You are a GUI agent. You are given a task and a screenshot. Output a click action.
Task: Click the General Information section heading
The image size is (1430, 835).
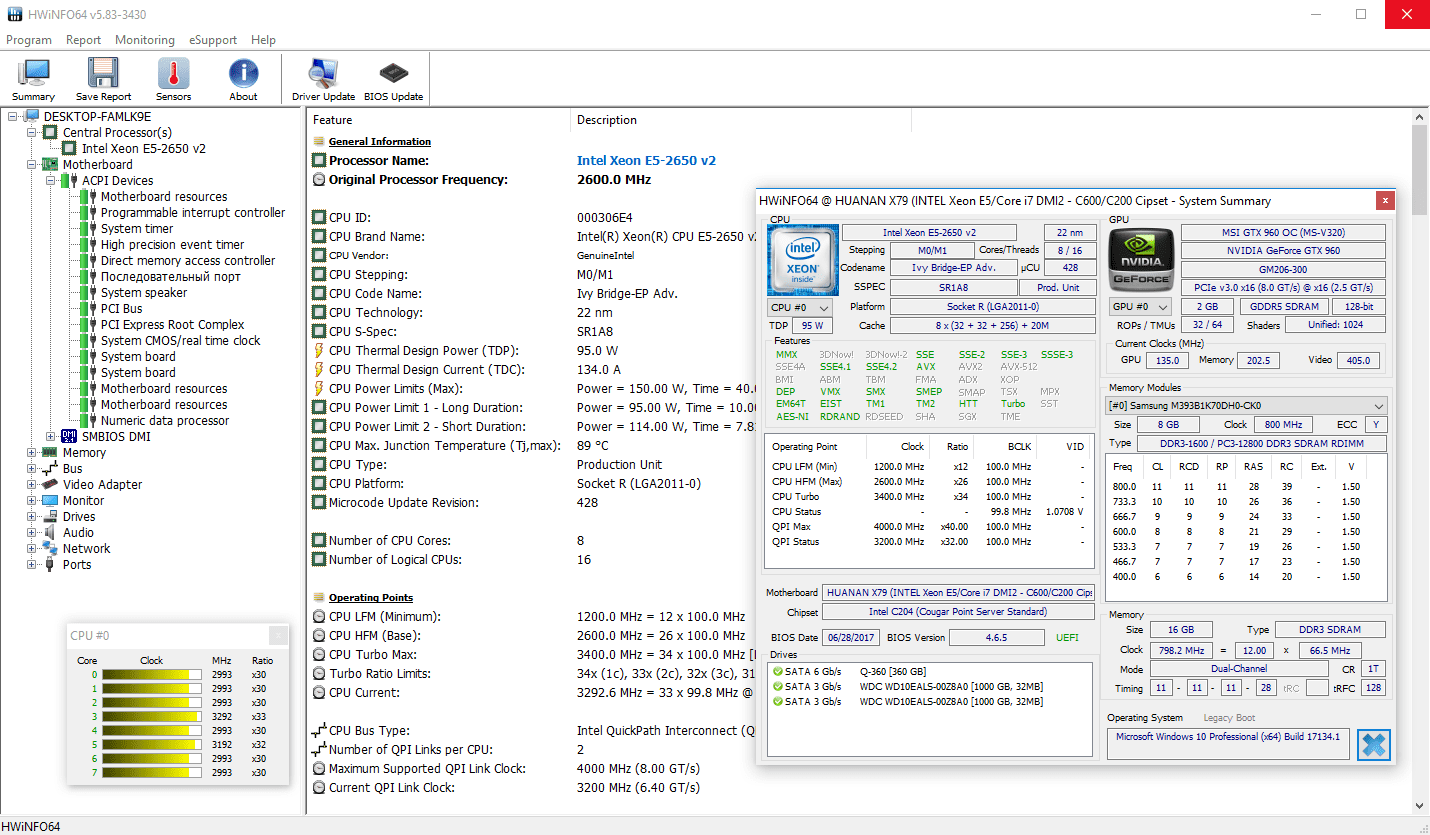tap(380, 142)
